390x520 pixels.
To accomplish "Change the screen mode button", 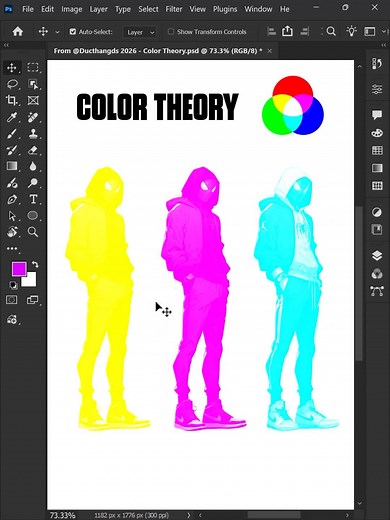I will pos(33,300).
